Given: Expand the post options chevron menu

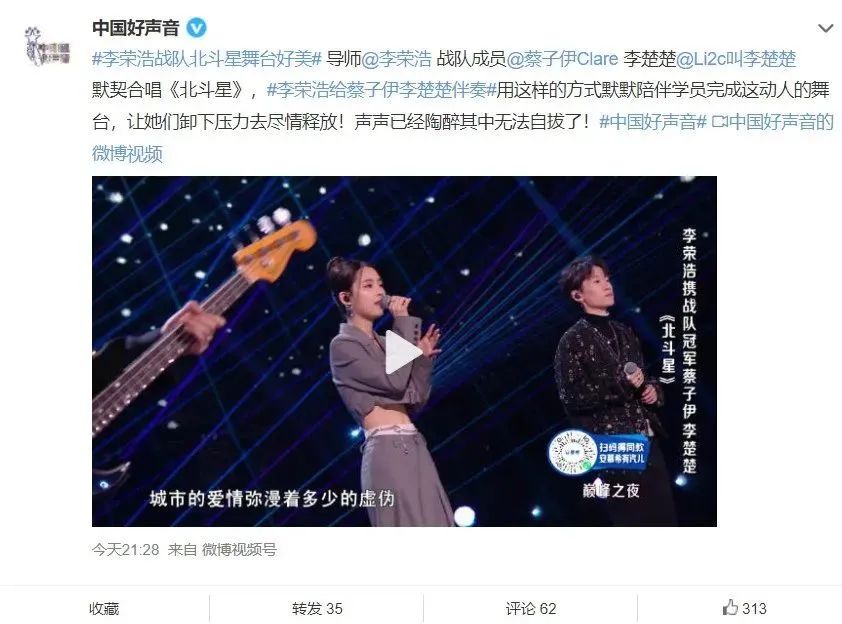Looking at the screenshot, I should pyautogui.click(x=825, y=28).
